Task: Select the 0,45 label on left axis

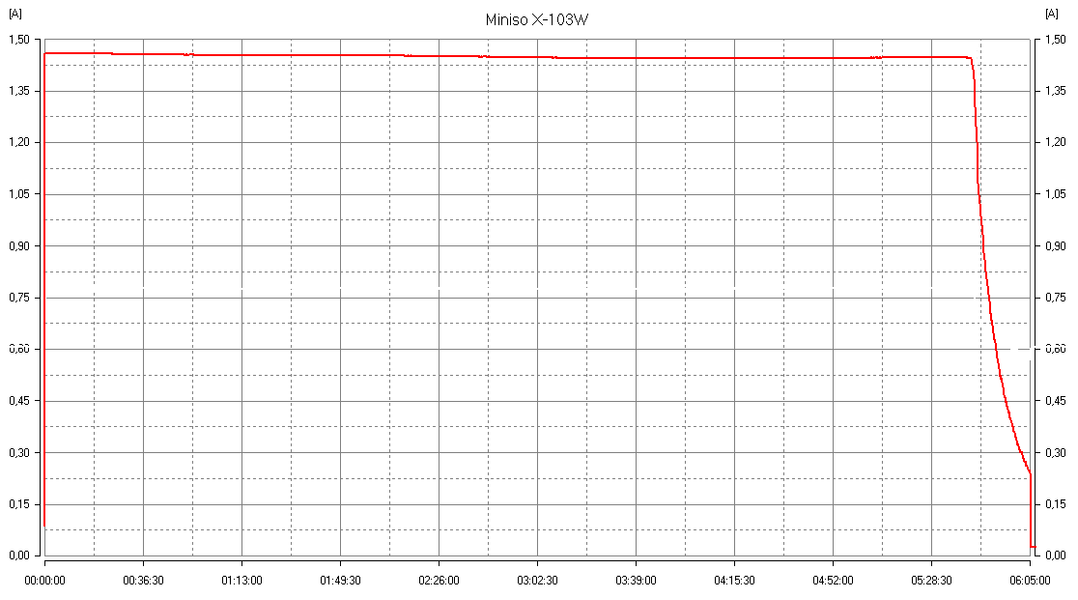Action: tap(19, 401)
